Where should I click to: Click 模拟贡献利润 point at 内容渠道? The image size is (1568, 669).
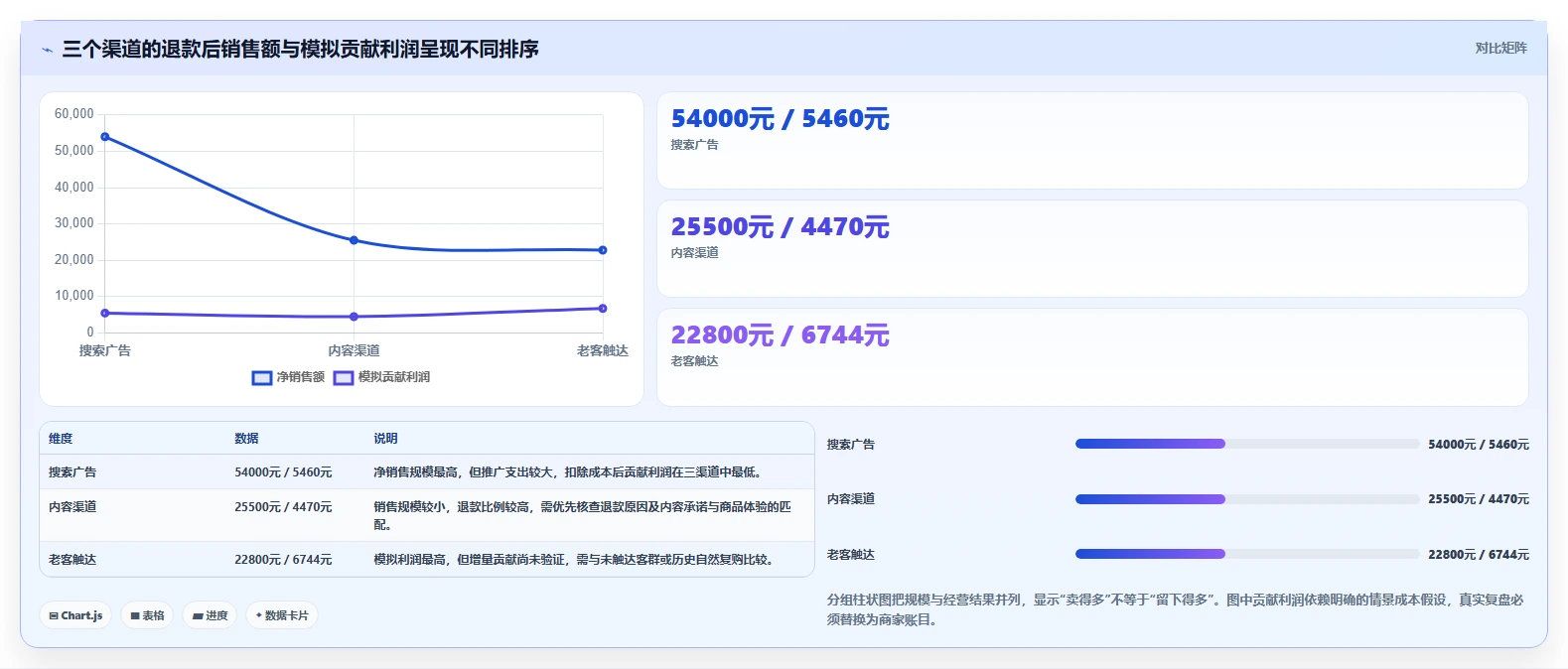(355, 317)
